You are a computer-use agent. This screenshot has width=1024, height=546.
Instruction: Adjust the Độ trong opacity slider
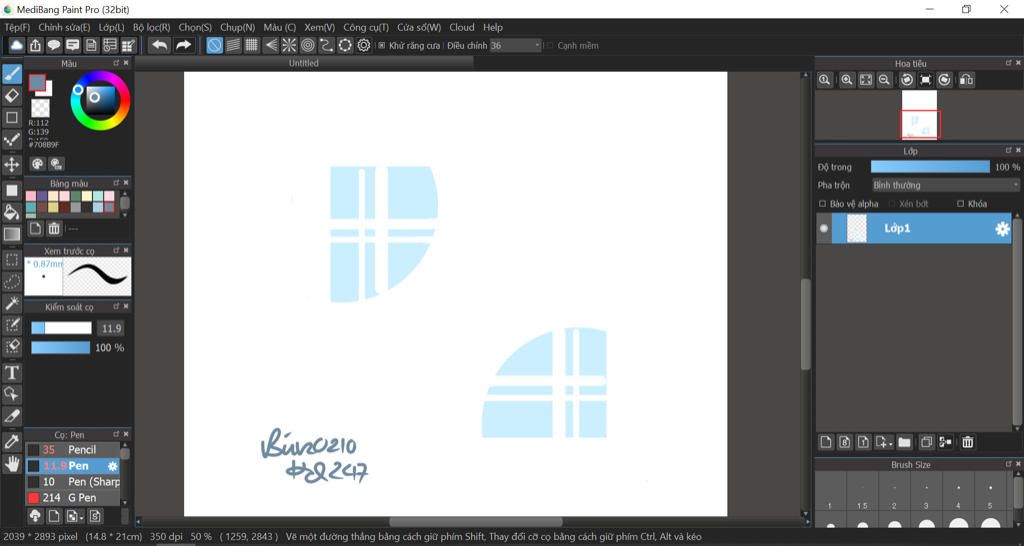click(x=930, y=167)
